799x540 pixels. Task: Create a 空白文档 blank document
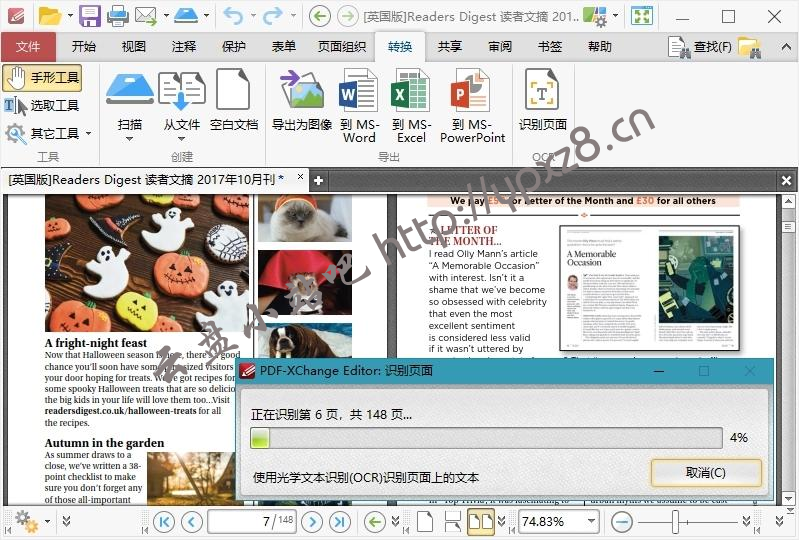(234, 100)
